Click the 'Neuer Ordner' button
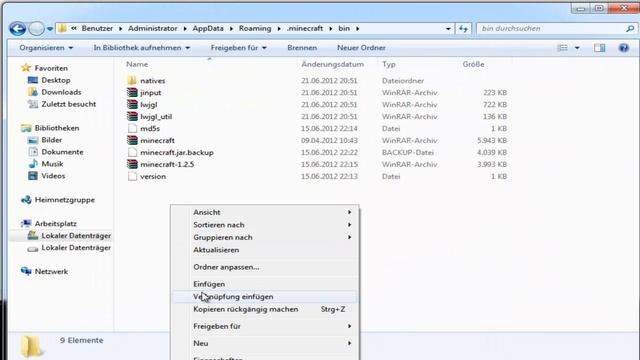Screen dimensions: 640x360 pyautogui.click(x=361, y=48)
